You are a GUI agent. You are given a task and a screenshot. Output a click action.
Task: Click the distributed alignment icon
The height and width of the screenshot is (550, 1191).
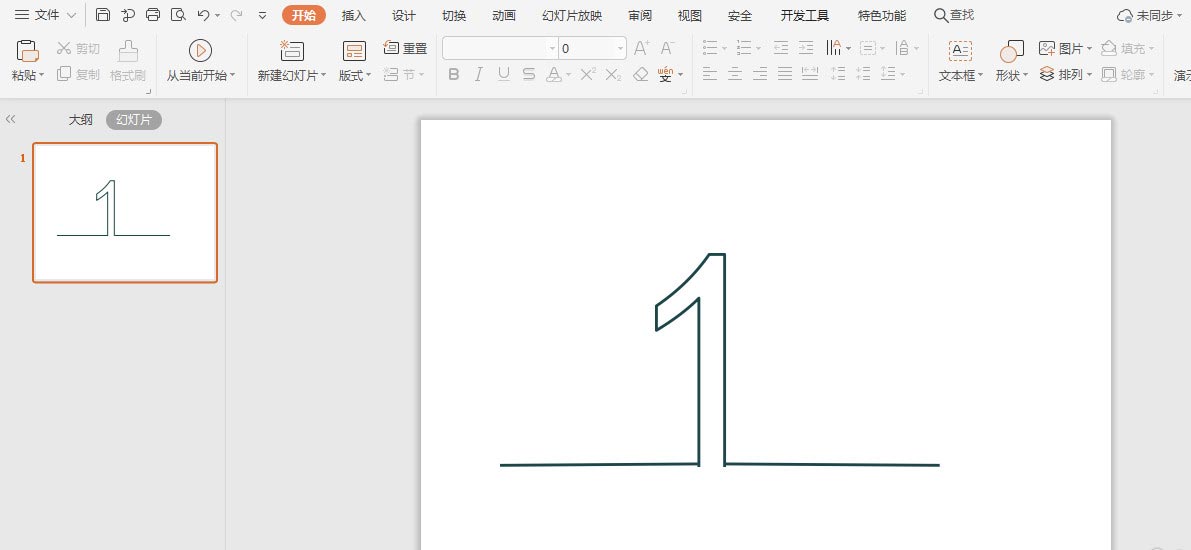[810, 74]
